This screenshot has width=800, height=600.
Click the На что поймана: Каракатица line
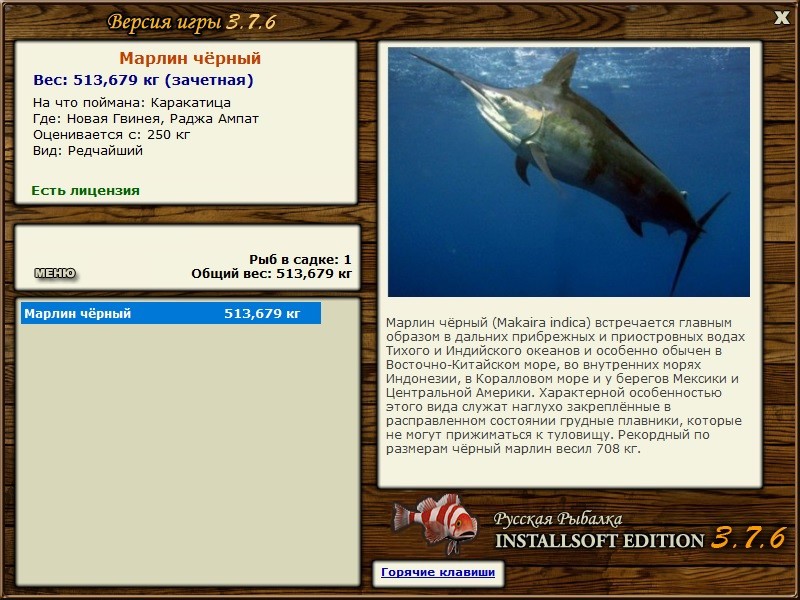tap(132, 103)
